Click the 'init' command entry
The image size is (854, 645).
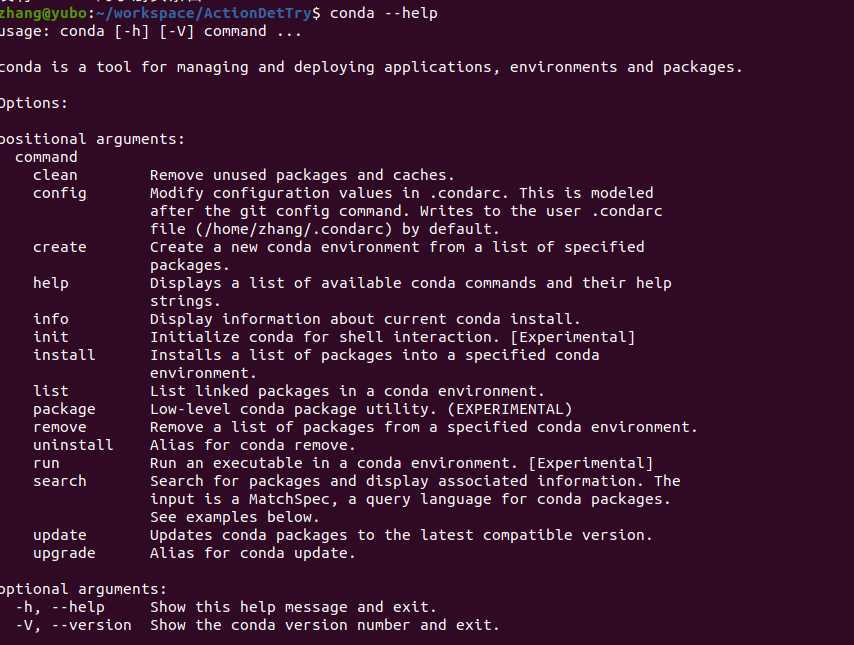(x=51, y=337)
